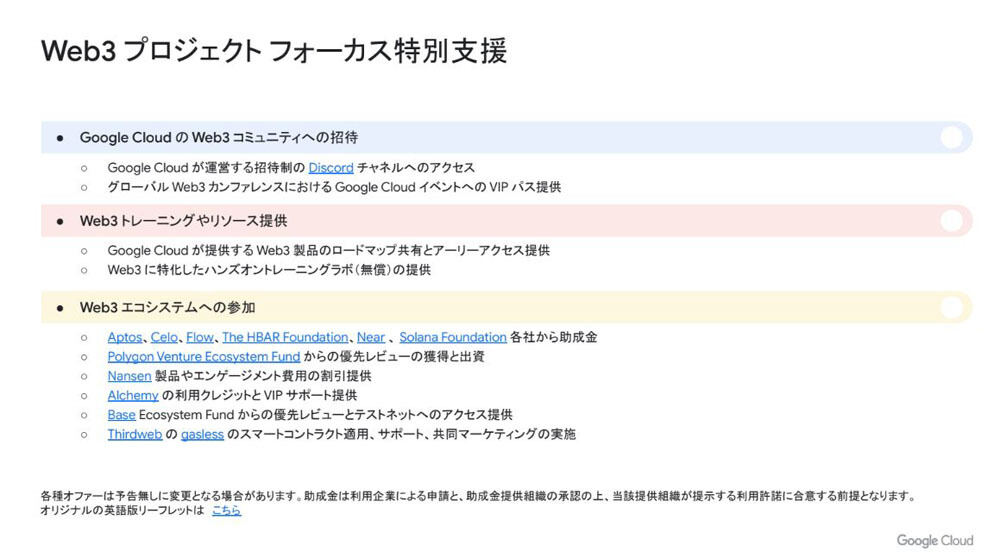Click the line about VIP パス提供

coord(334,187)
